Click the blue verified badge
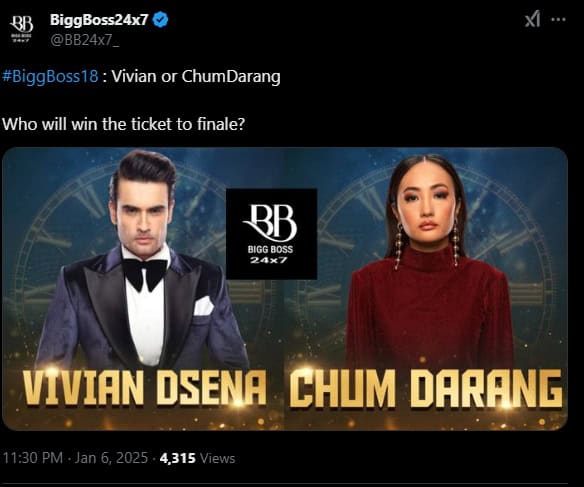The width and height of the screenshot is (584, 487). tap(161, 20)
